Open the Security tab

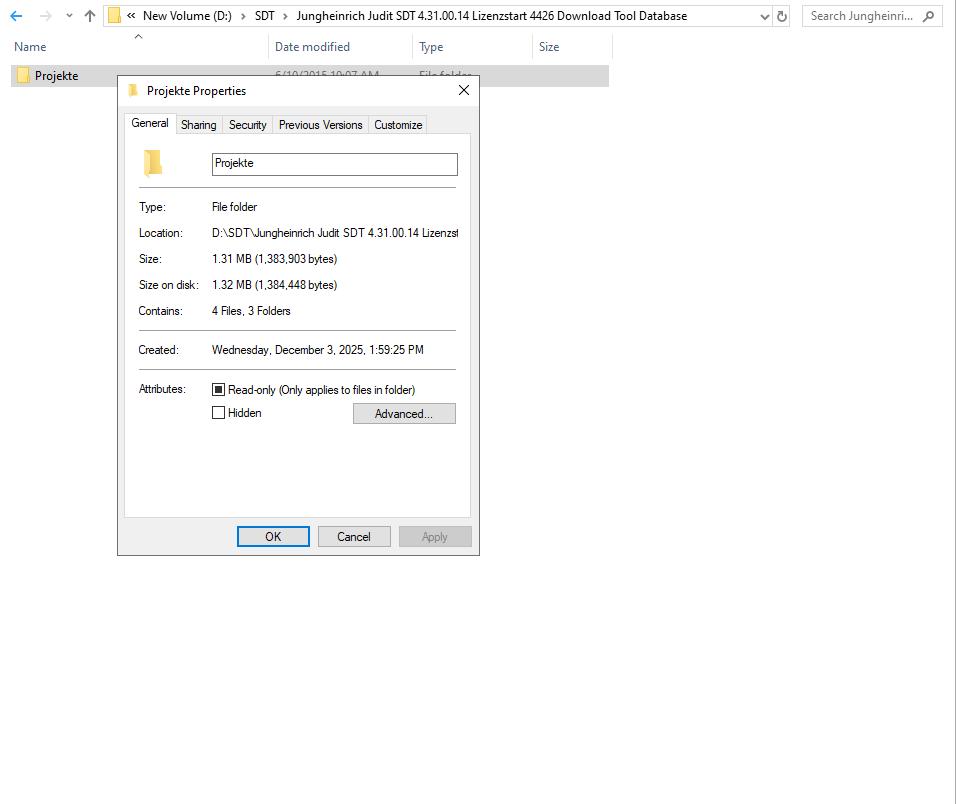(x=248, y=125)
